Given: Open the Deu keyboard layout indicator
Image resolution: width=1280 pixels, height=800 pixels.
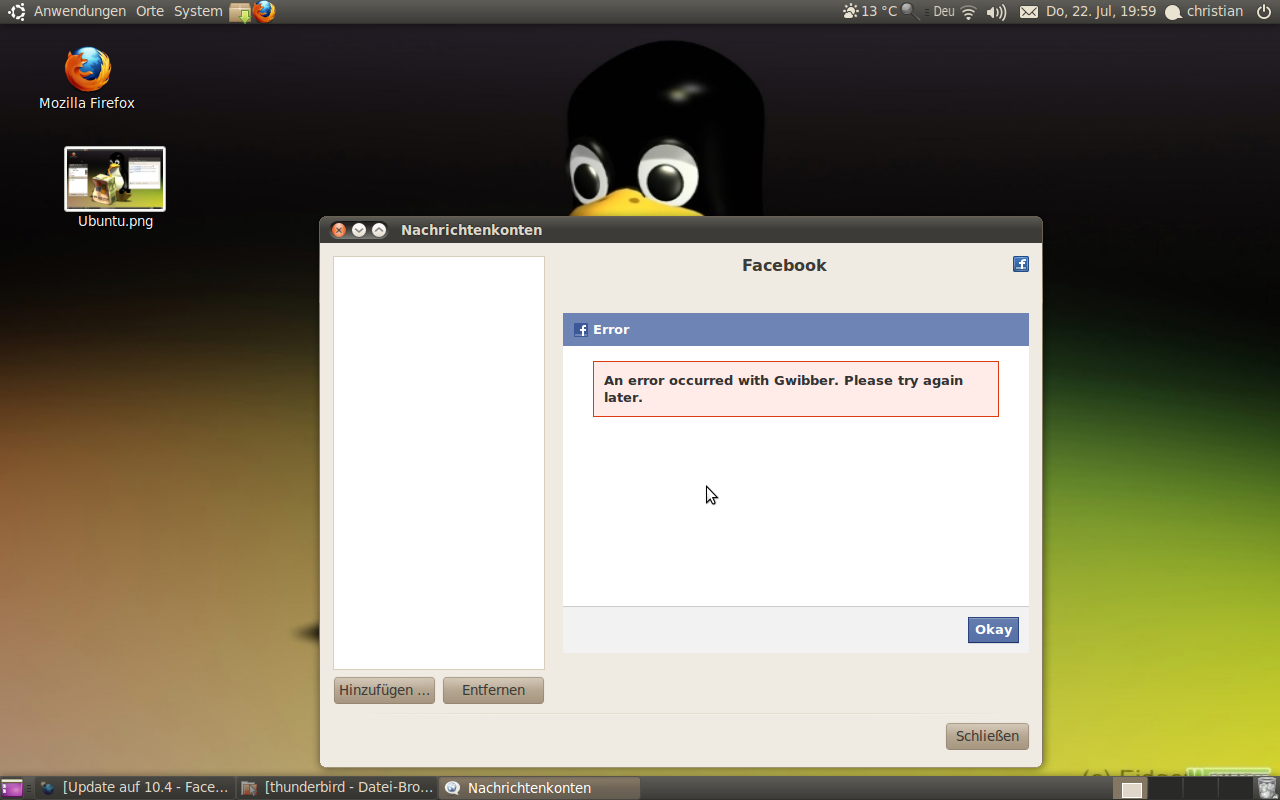Looking at the screenshot, I should pyautogui.click(x=943, y=12).
